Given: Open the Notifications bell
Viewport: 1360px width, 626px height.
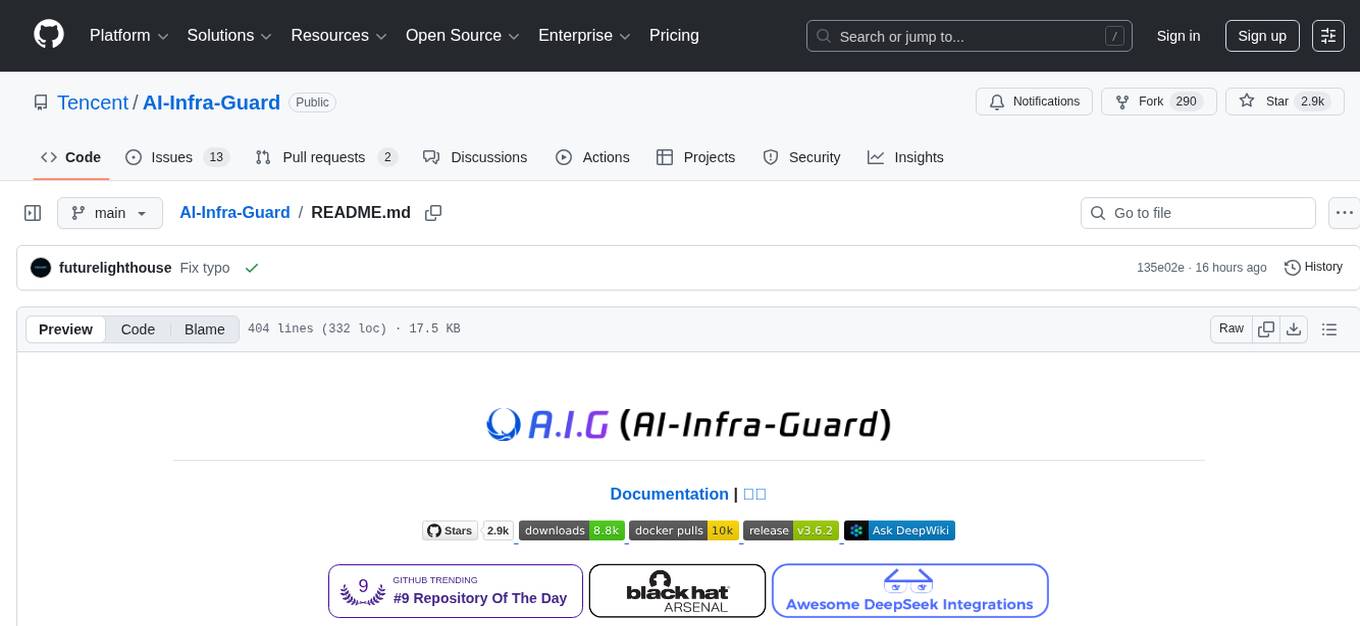Looking at the screenshot, I should [996, 101].
